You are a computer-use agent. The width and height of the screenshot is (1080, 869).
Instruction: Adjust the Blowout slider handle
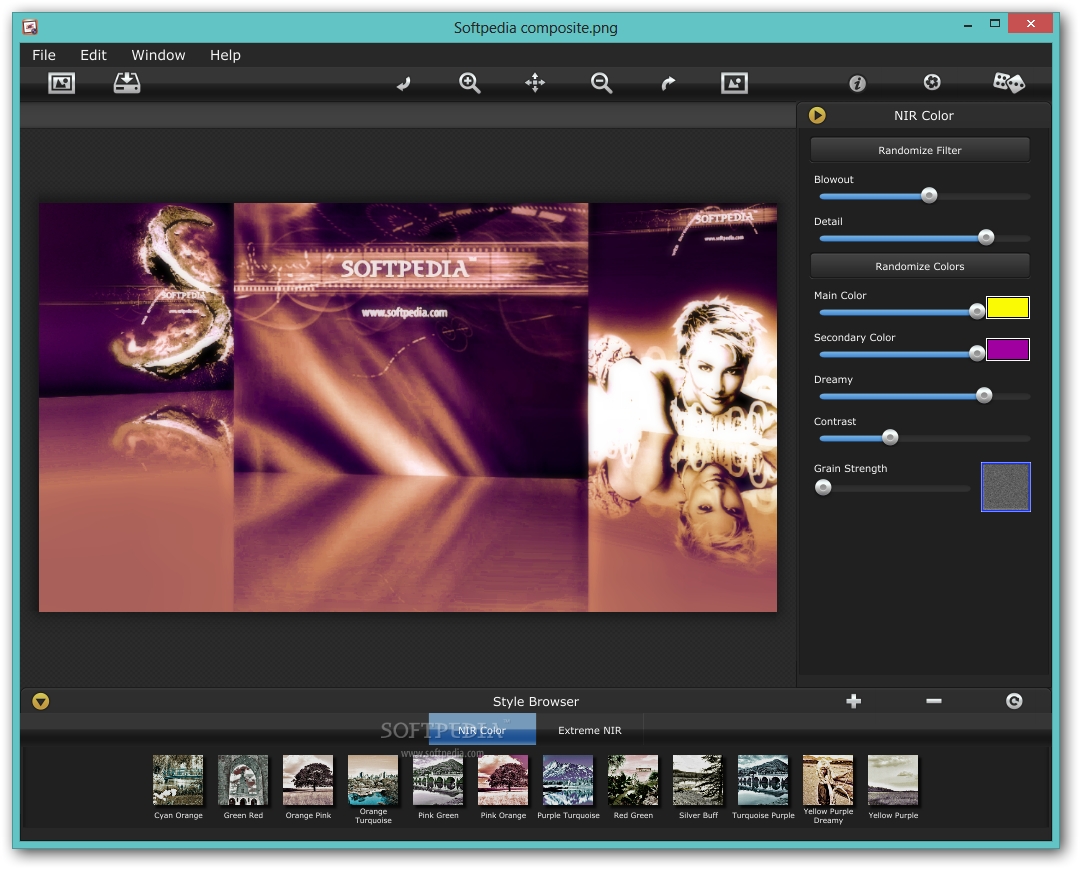(929, 196)
